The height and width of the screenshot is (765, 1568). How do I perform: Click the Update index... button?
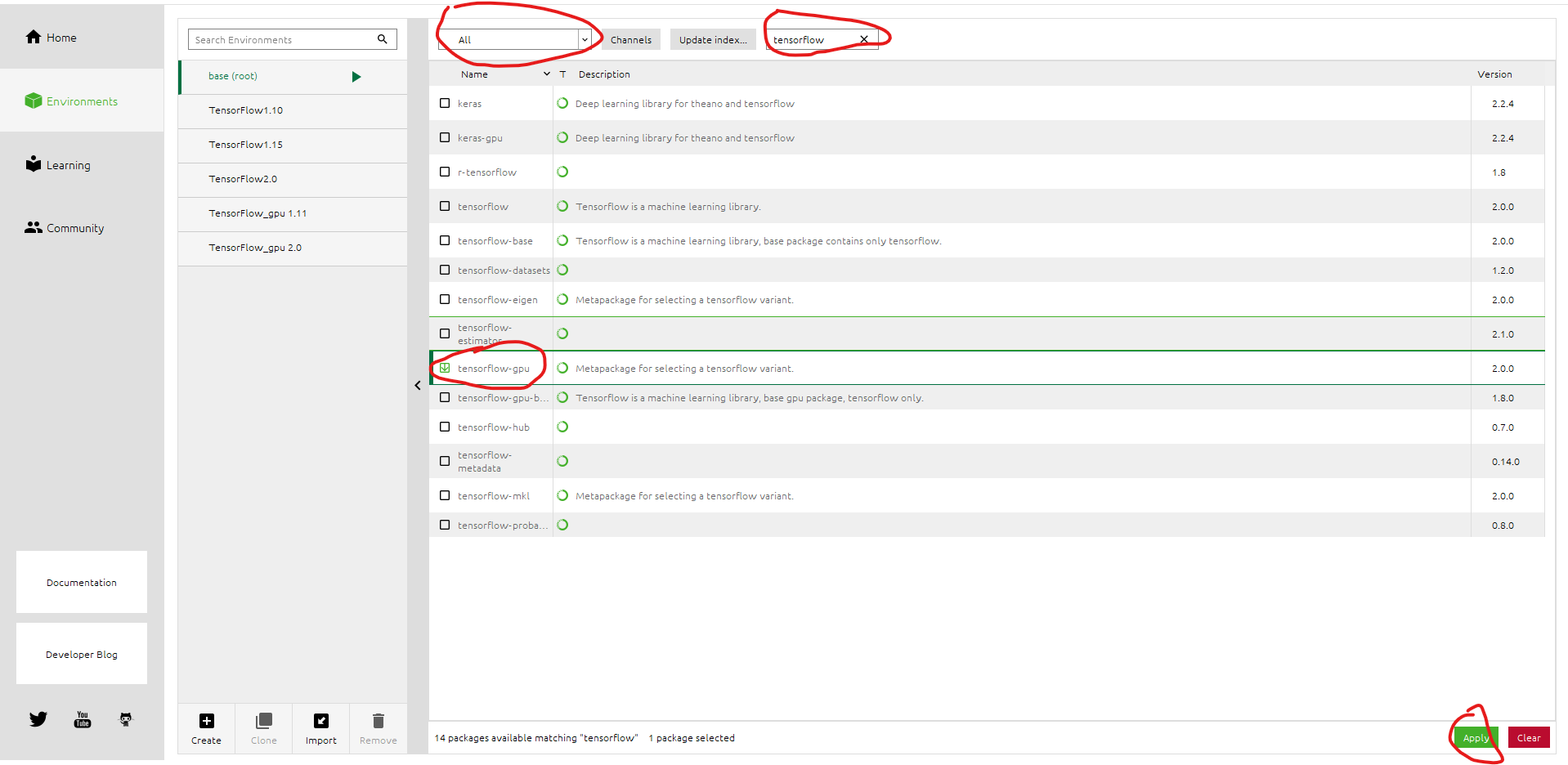point(713,39)
